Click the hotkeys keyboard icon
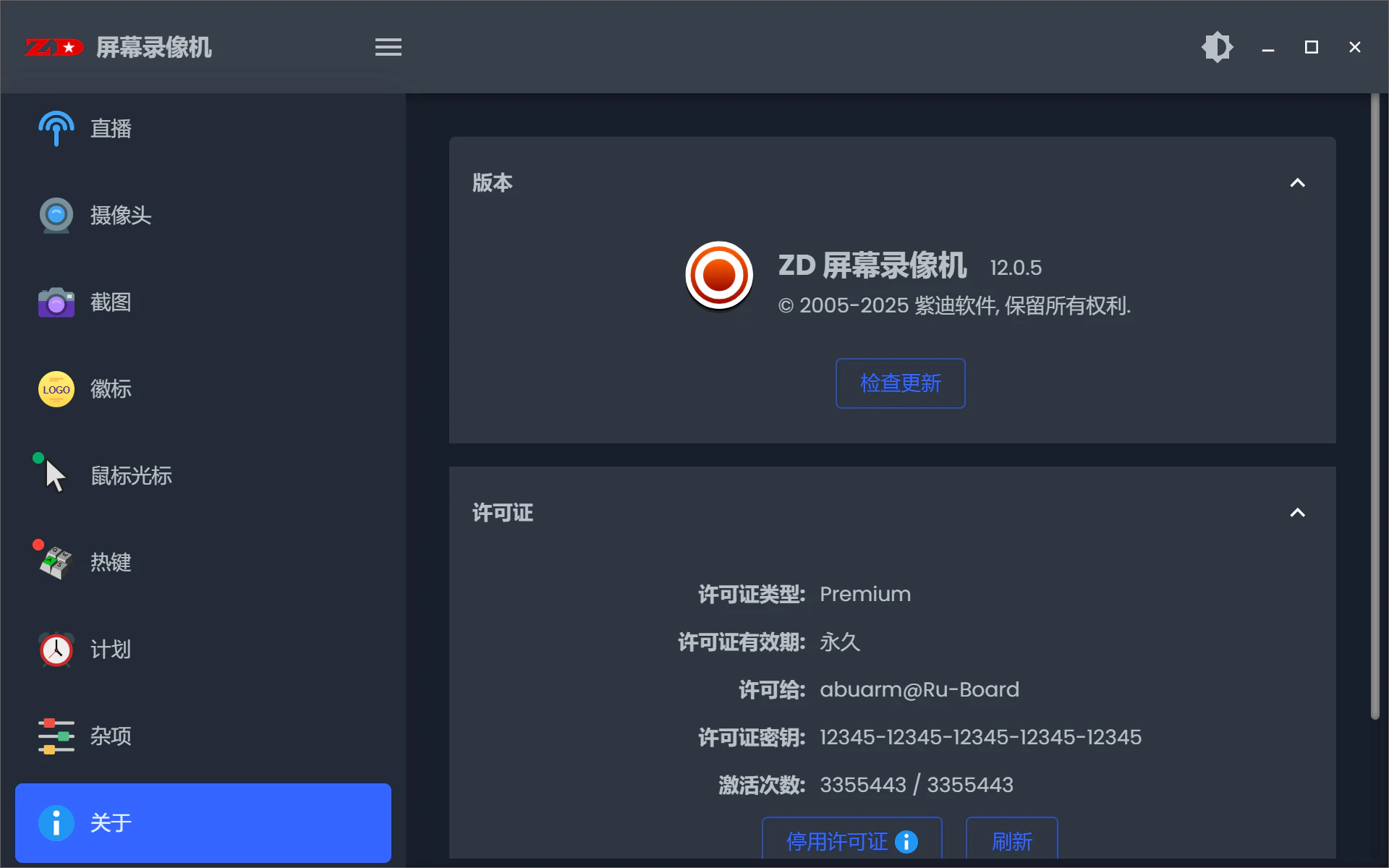The image size is (1389, 868). 56,563
